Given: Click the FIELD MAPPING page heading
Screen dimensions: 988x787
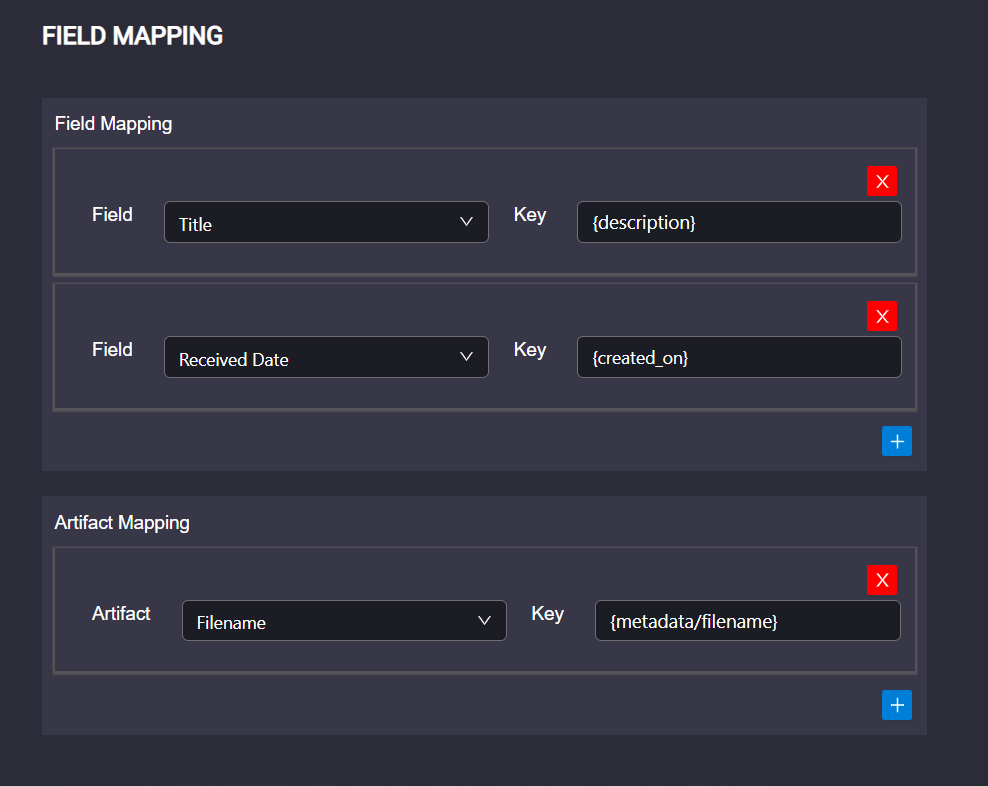Looking at the screenshot, I should 132,36.
